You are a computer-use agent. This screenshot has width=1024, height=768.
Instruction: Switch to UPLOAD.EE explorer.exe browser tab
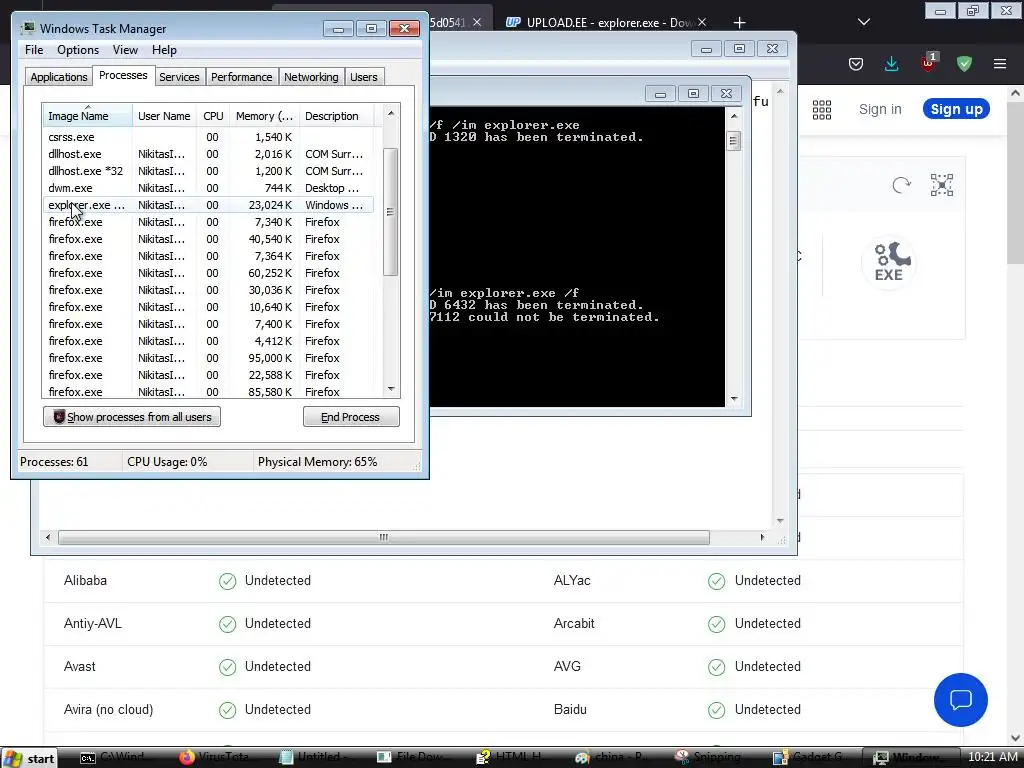[598, 23]
